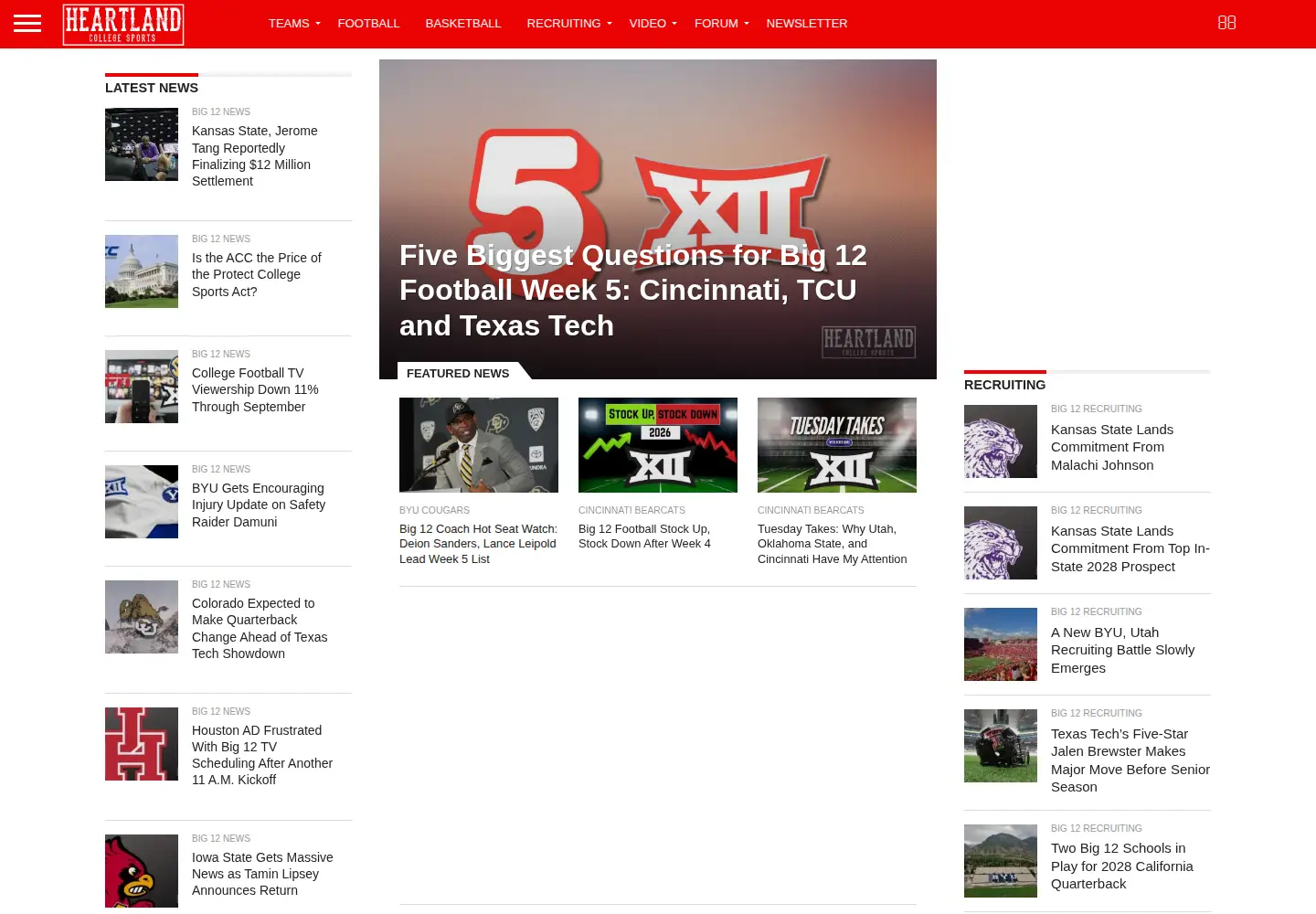Image resolution: width=1316 pixels, height=914 pixels.
Task: Expand the Teams dropdown arrow
Action: (318, 24)
